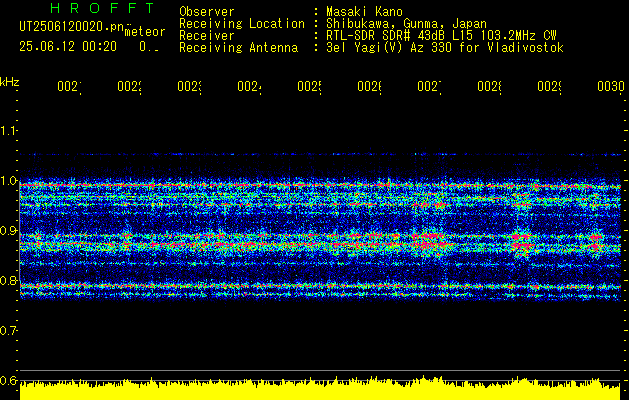Click the faint blue line near 1.05 kHz
Viewport: 629px width, 400px height.
point(320,154)
